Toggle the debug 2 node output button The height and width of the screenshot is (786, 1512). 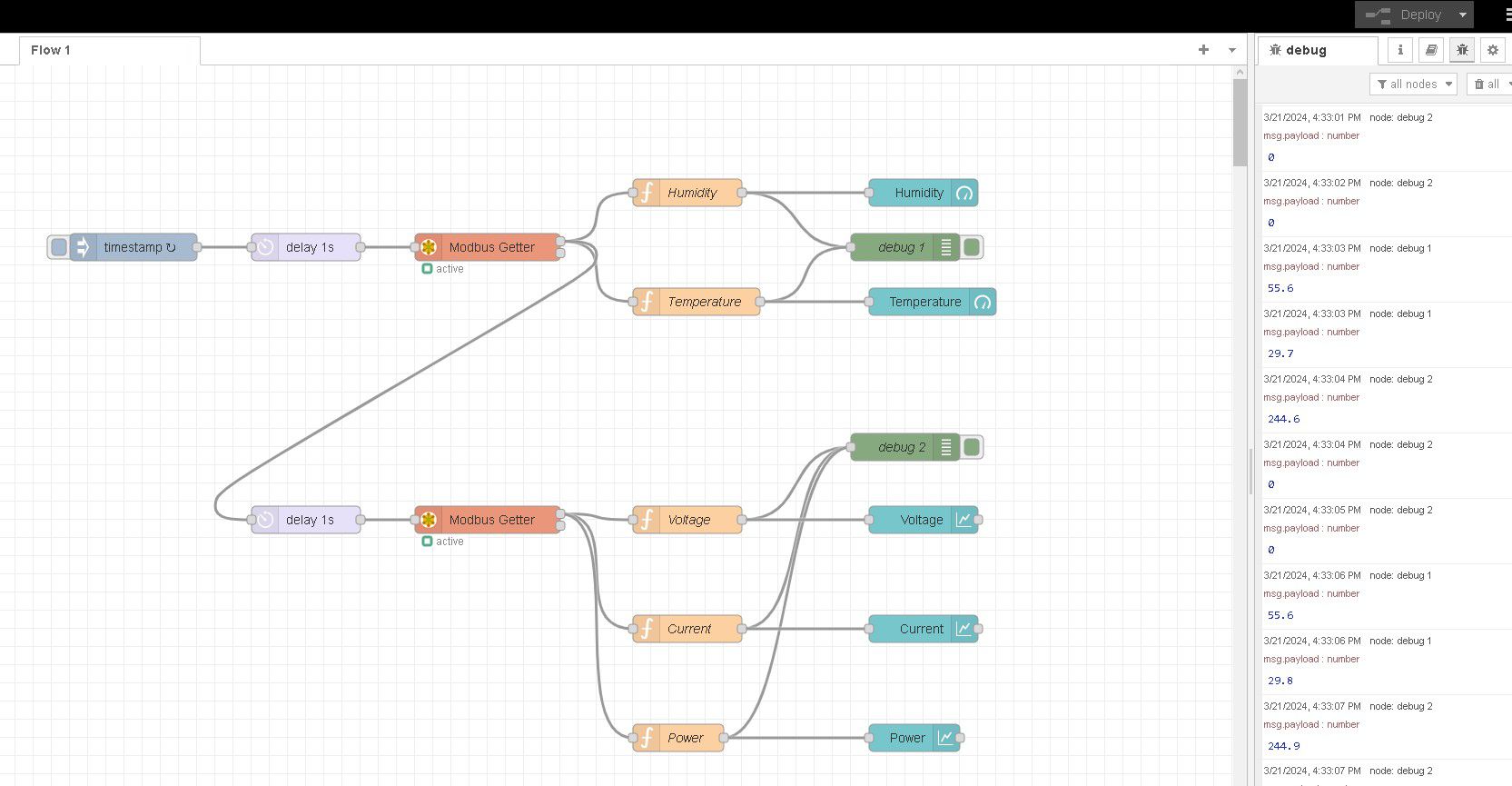click(972, 447)
